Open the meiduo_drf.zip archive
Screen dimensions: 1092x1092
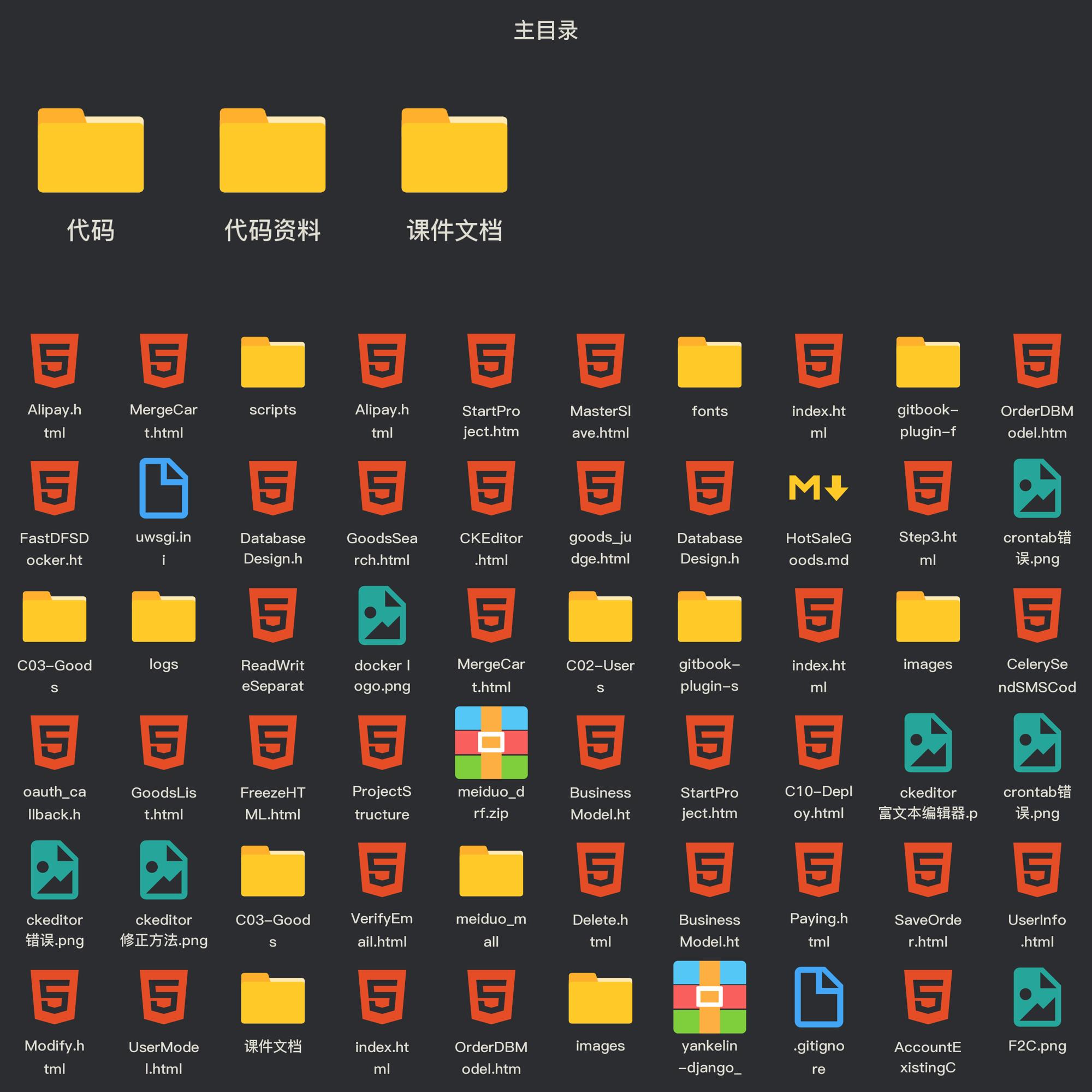tap(491, 743)
